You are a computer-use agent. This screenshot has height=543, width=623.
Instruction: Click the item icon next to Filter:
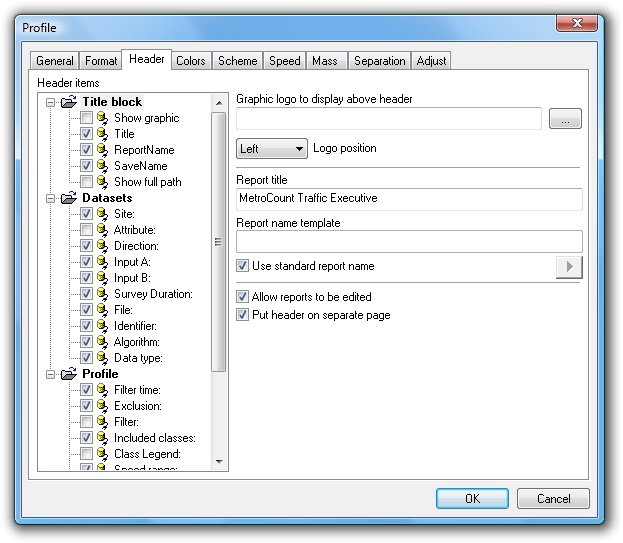[x=103, y=422]
